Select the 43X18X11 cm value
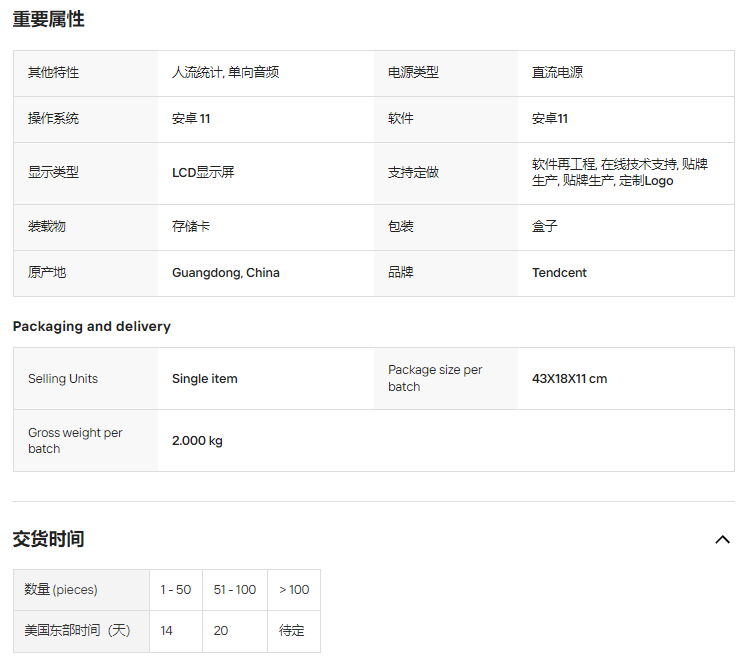This screenshot has height=666, width=754. [x=569, y=379]
